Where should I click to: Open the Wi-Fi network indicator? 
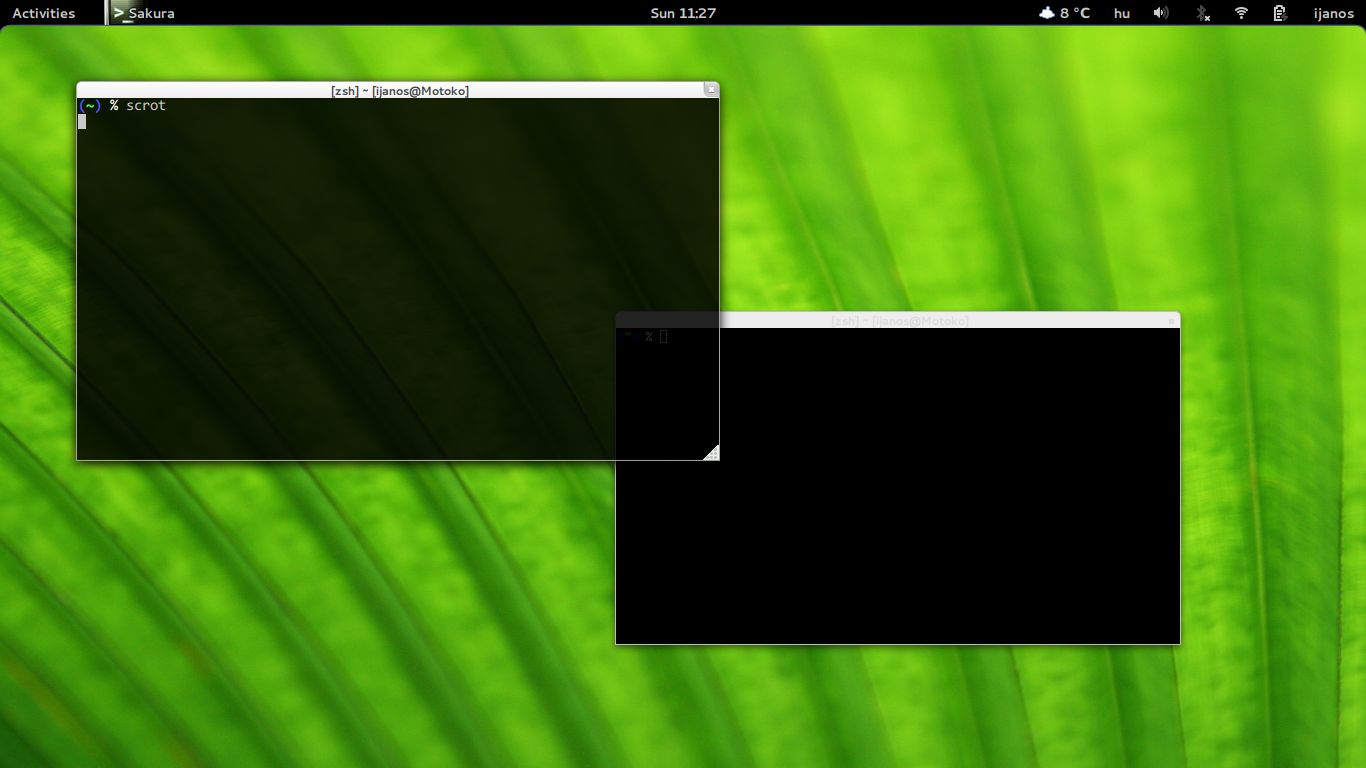click(1241, 13)
